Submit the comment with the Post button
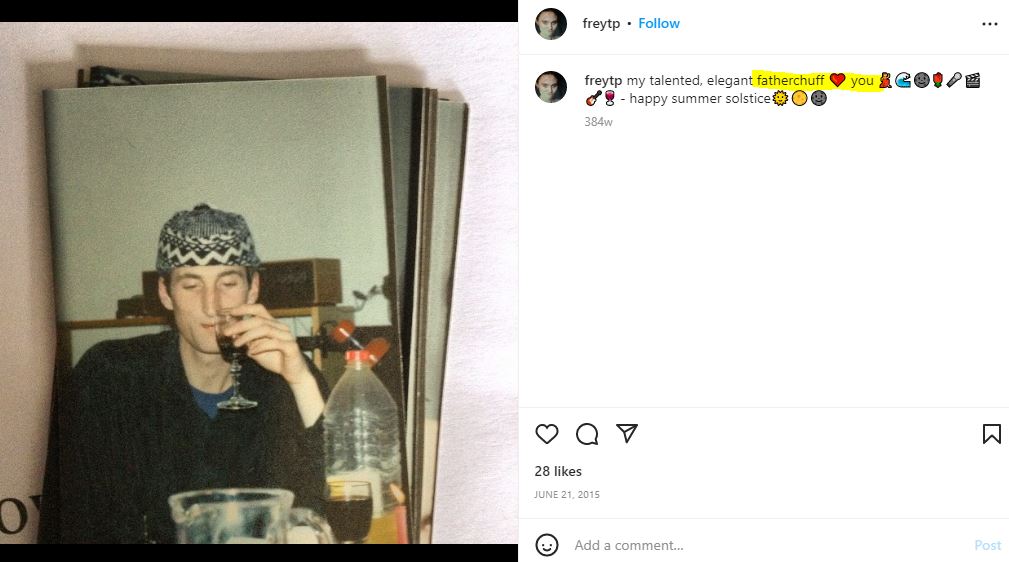The width and height of the screenshot is (1009, 562). 988,545
